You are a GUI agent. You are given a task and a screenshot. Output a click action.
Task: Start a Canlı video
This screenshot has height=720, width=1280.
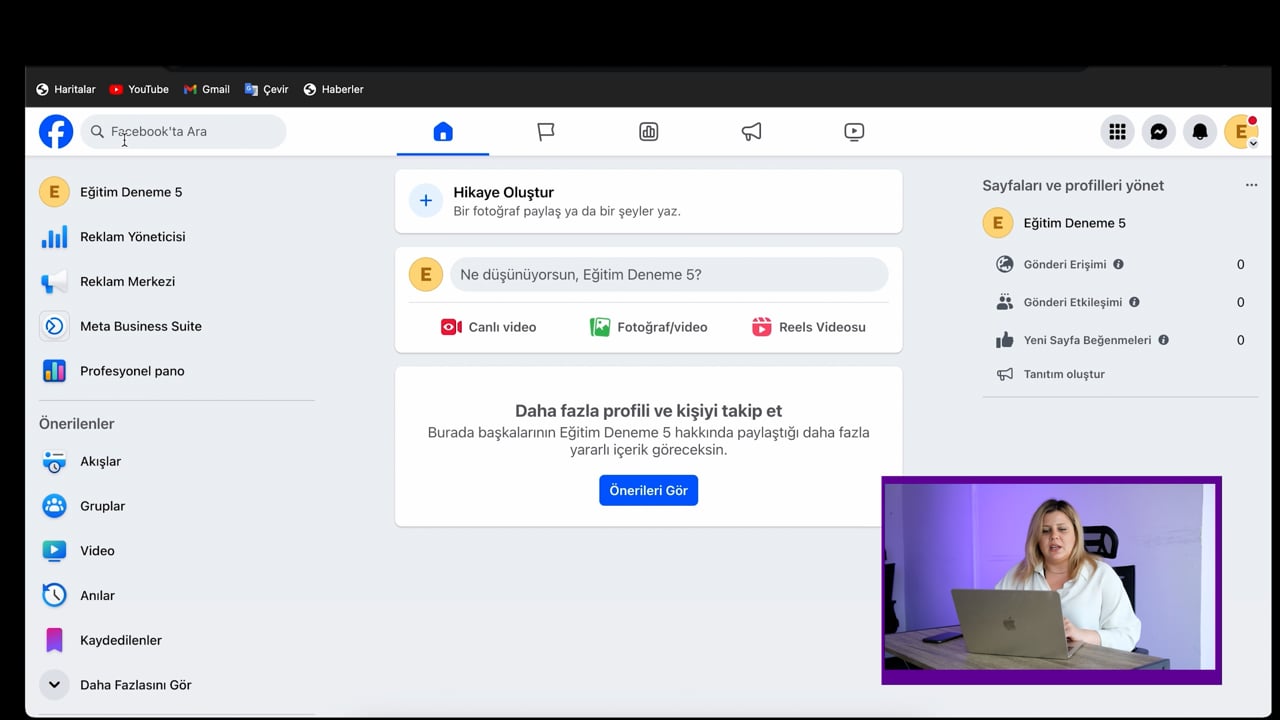pyautogui.click(x=488, y=327)
